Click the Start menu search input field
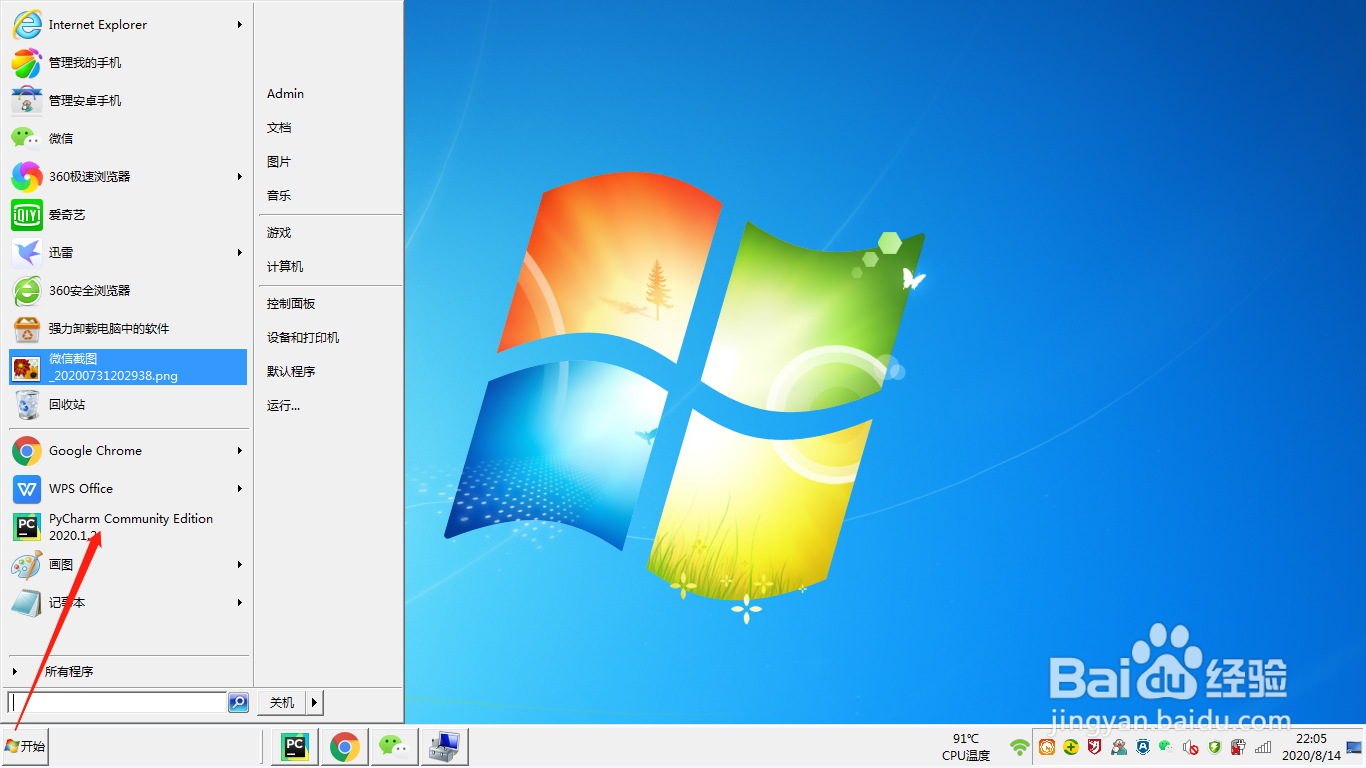 tap(117, 702)
